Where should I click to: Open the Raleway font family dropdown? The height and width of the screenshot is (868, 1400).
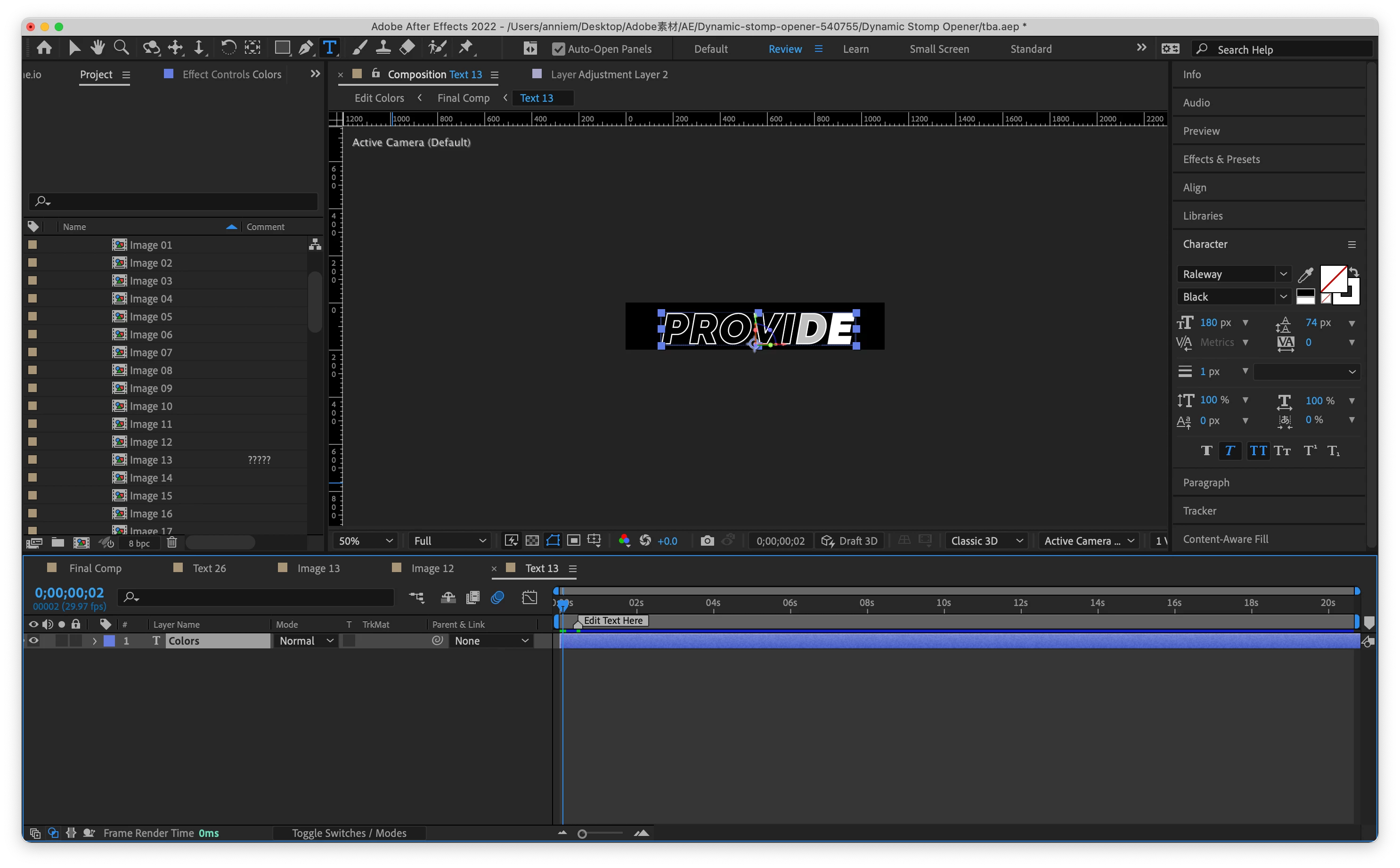point(1283,274)
